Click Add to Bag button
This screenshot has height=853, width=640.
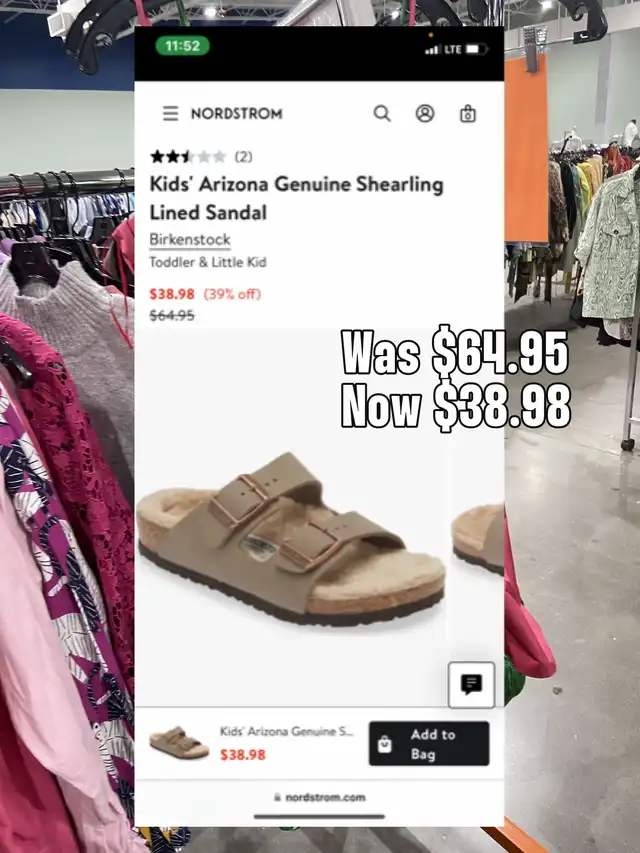point(429,744)
